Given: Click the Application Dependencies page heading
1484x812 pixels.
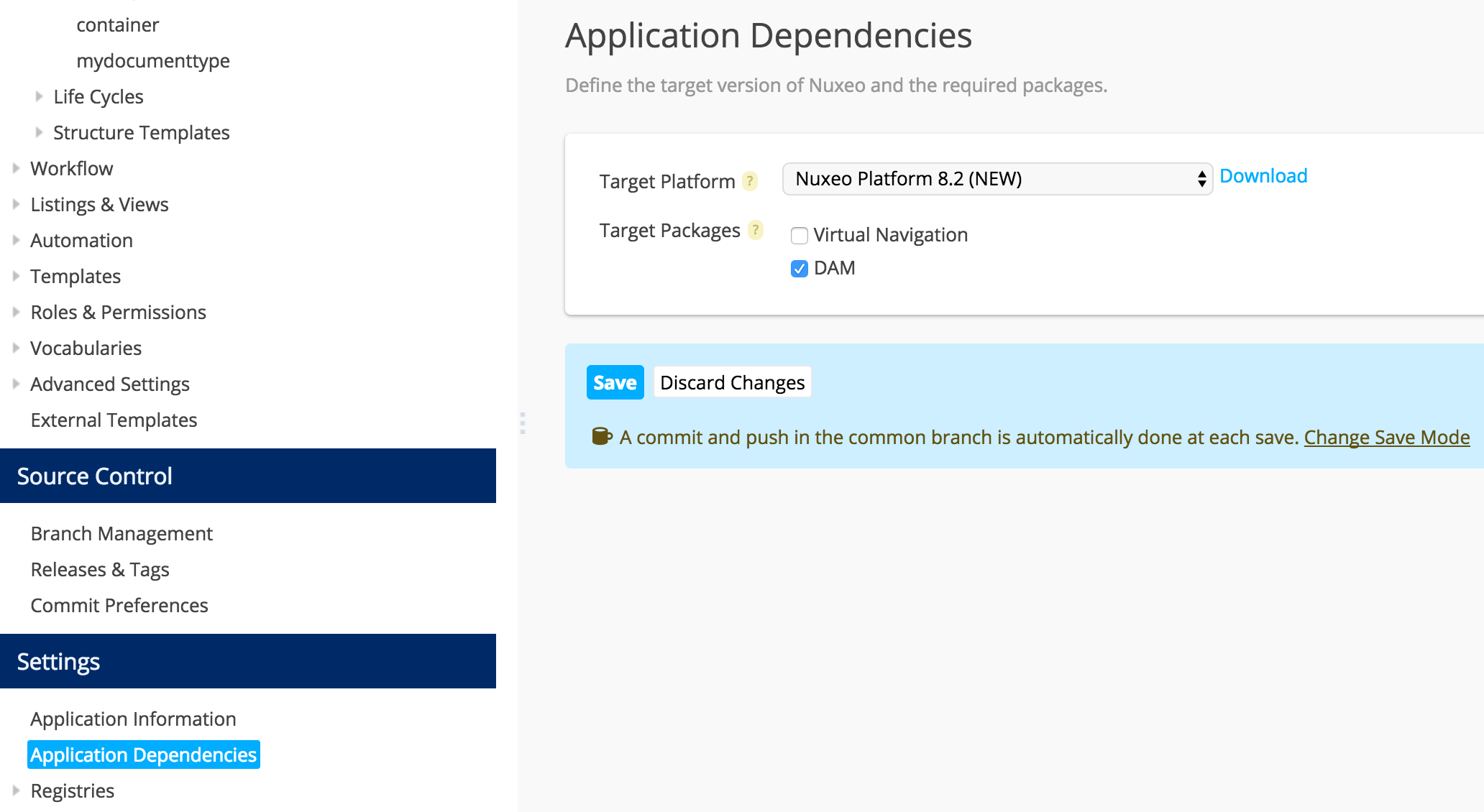Looking at the screenshot, I should pyautogui.click(x=769, y=35).
